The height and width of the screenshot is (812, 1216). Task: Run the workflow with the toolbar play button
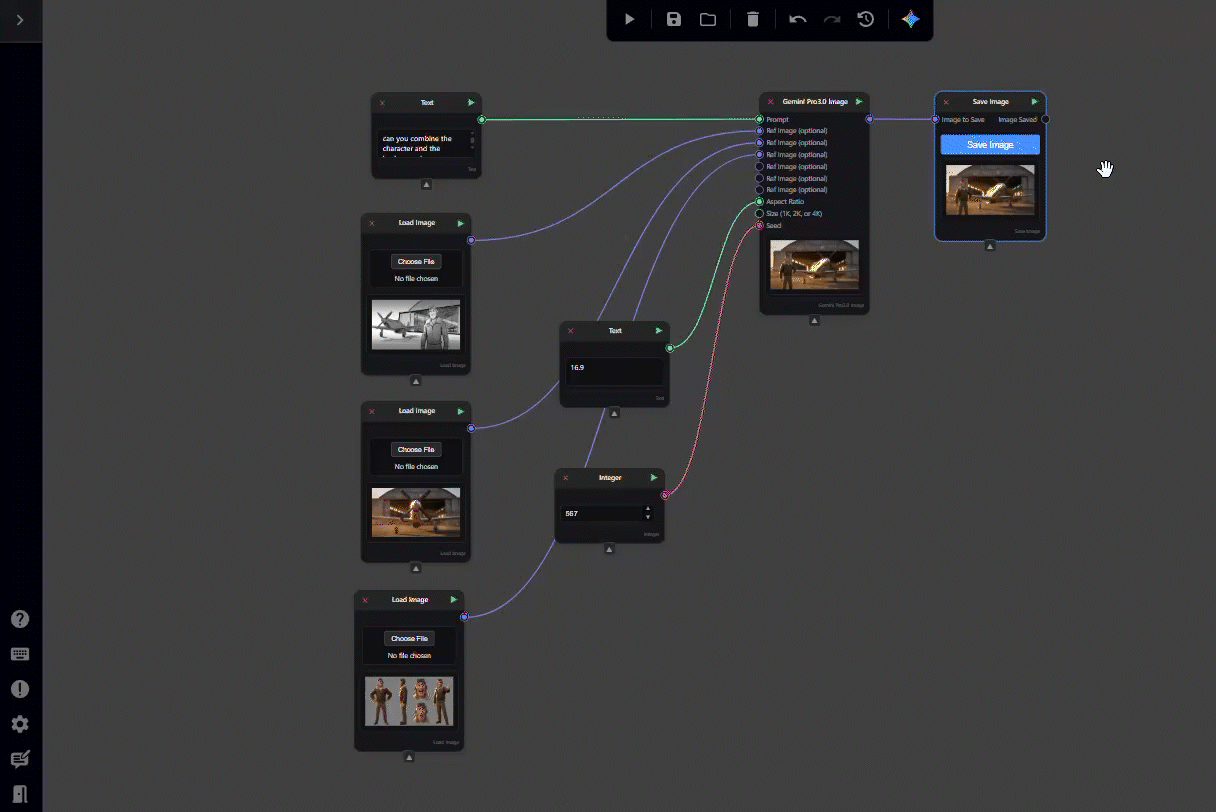(x=629, y=19)
